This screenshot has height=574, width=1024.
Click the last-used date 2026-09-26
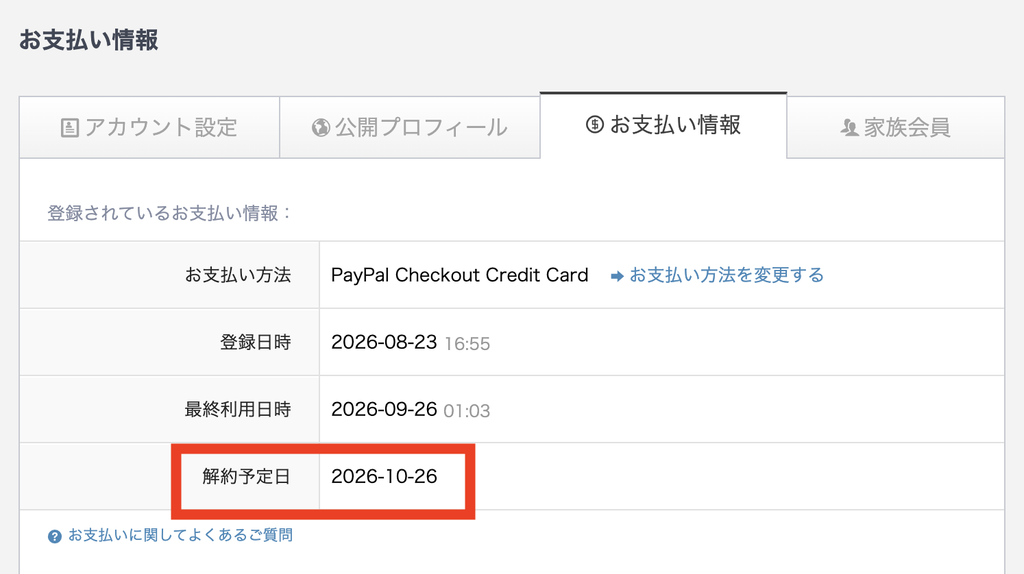pyautogui.click(x=384, y=409)
